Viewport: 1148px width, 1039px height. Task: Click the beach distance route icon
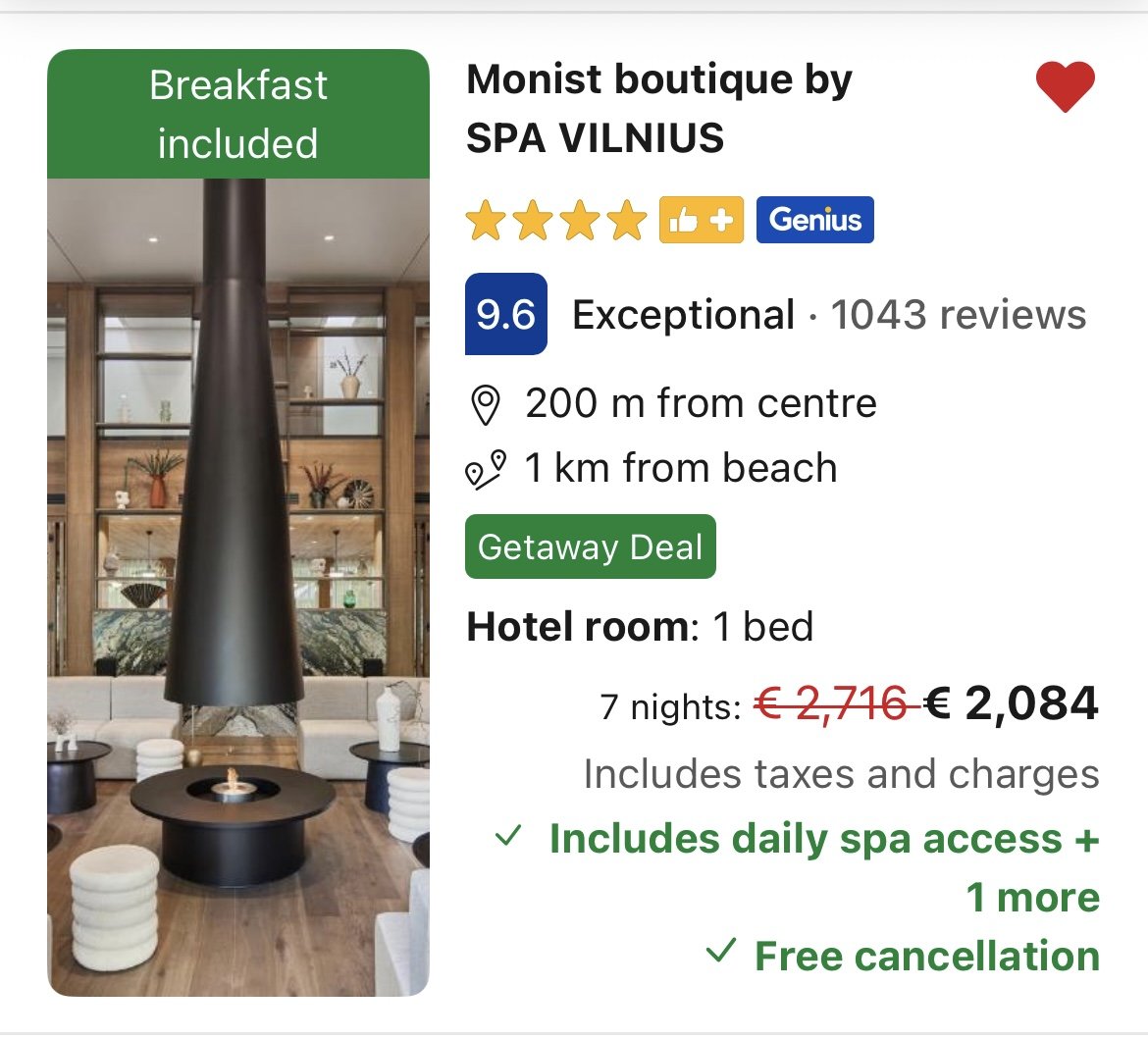point(485,470)
